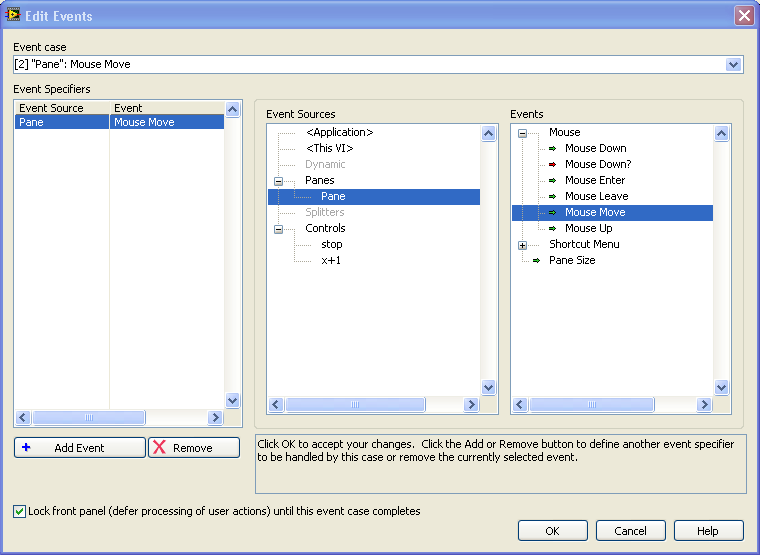
Task: Click the Shortcut Menu label in Events
Action: [x=584, y=244]
